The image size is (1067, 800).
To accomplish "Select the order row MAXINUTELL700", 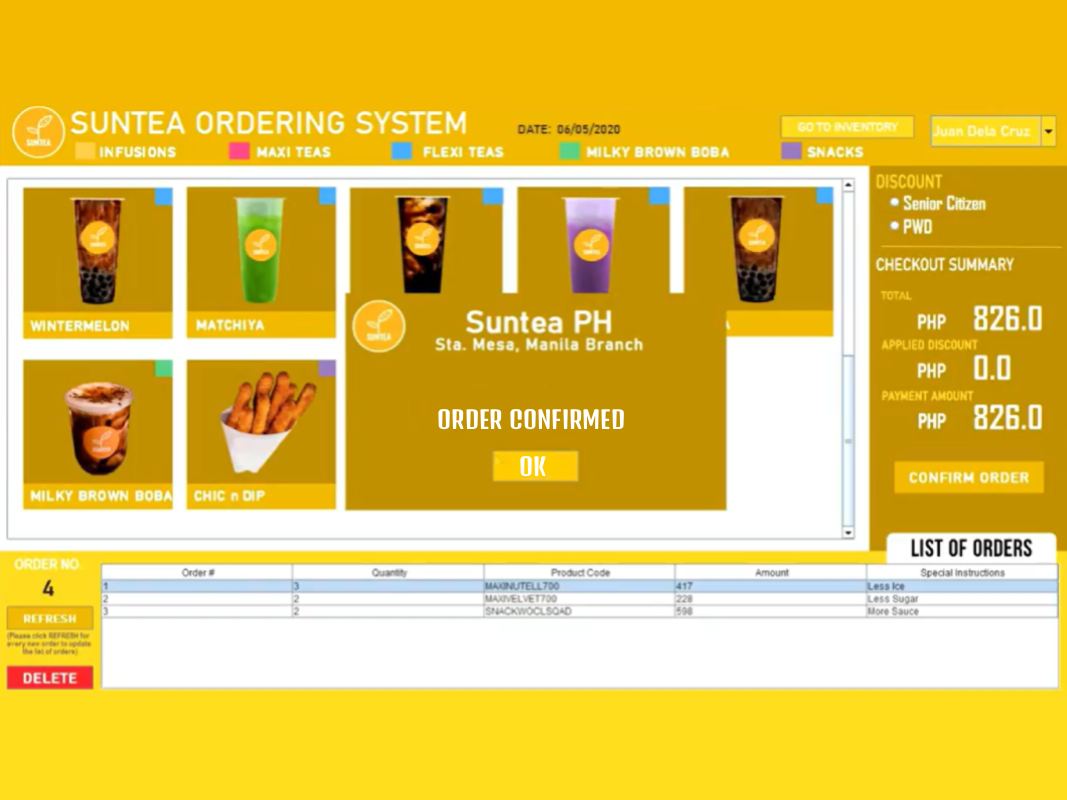I will [x=580, y=586].
